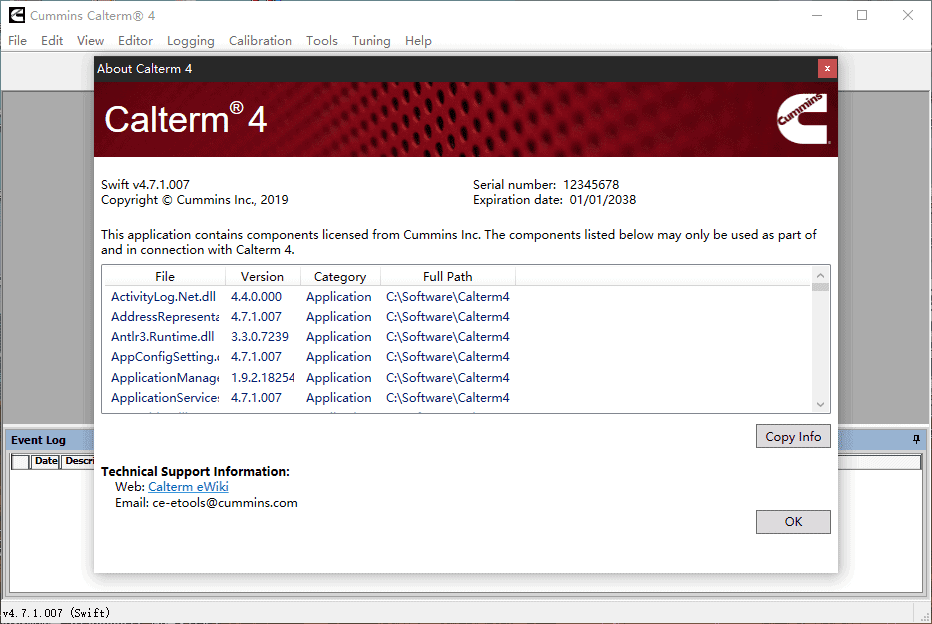
Task: Open the Editor menu
Action: [x=135, y=40]
